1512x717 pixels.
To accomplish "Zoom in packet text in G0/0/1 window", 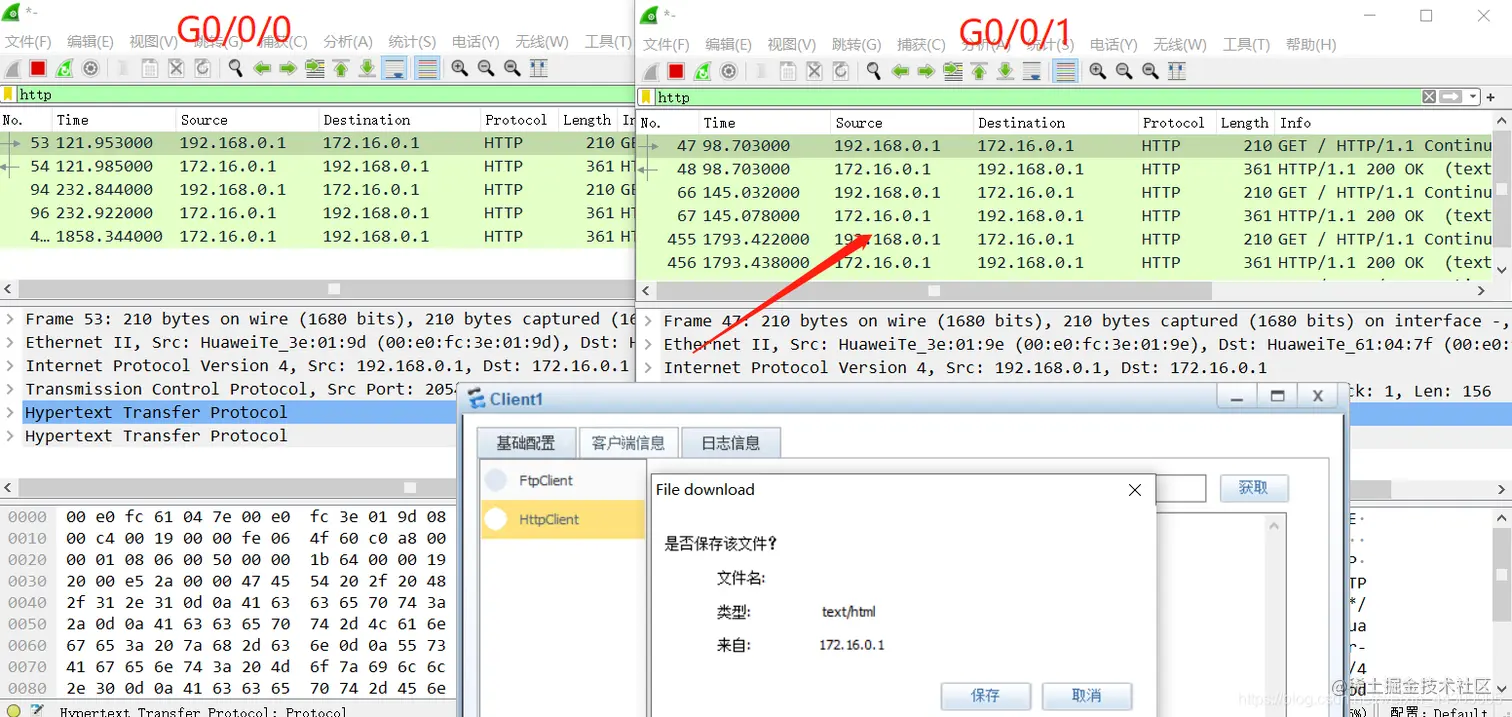I will (1098, 71).
